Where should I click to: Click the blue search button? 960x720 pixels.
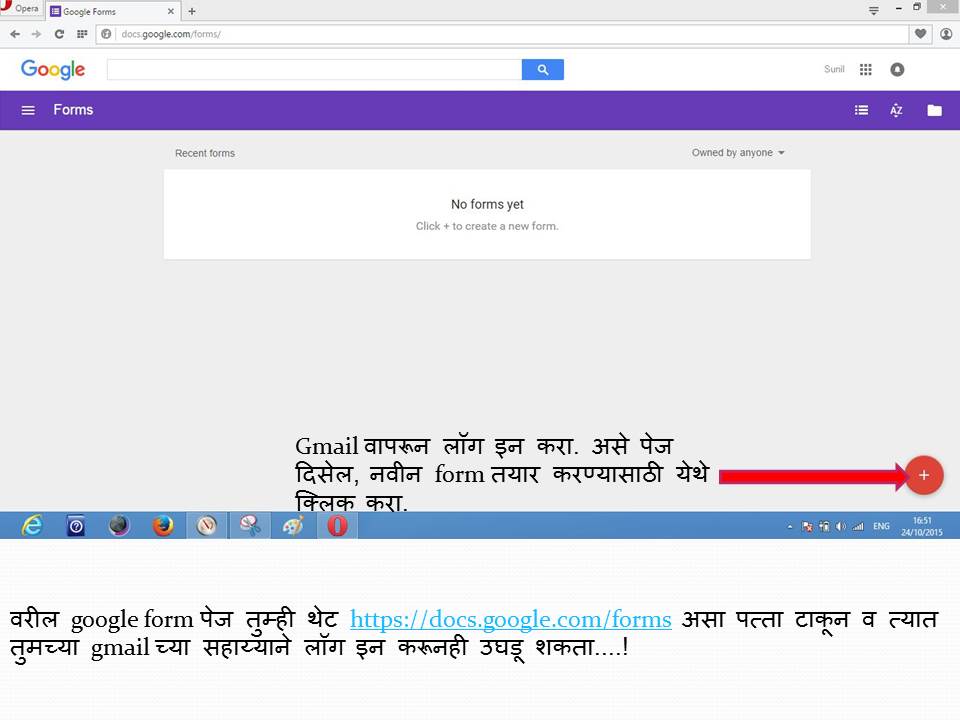point(542,70)
